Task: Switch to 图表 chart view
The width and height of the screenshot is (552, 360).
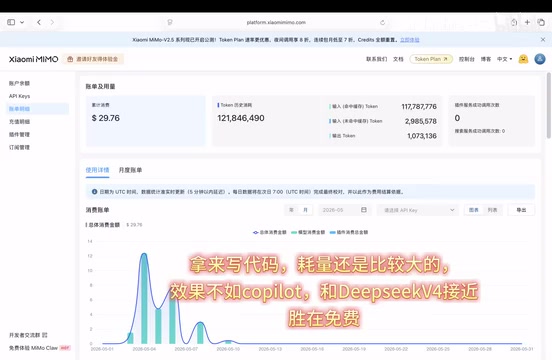Action: coord(474,210)
